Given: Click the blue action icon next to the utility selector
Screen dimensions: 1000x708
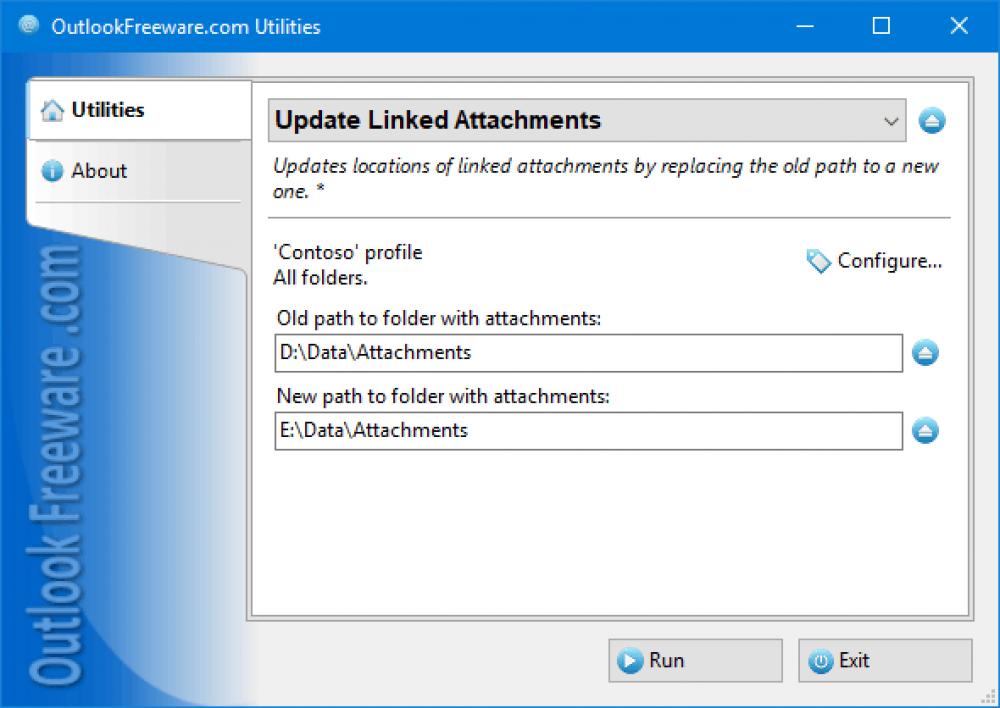Looking at the screenshot, I should (932, 120).
